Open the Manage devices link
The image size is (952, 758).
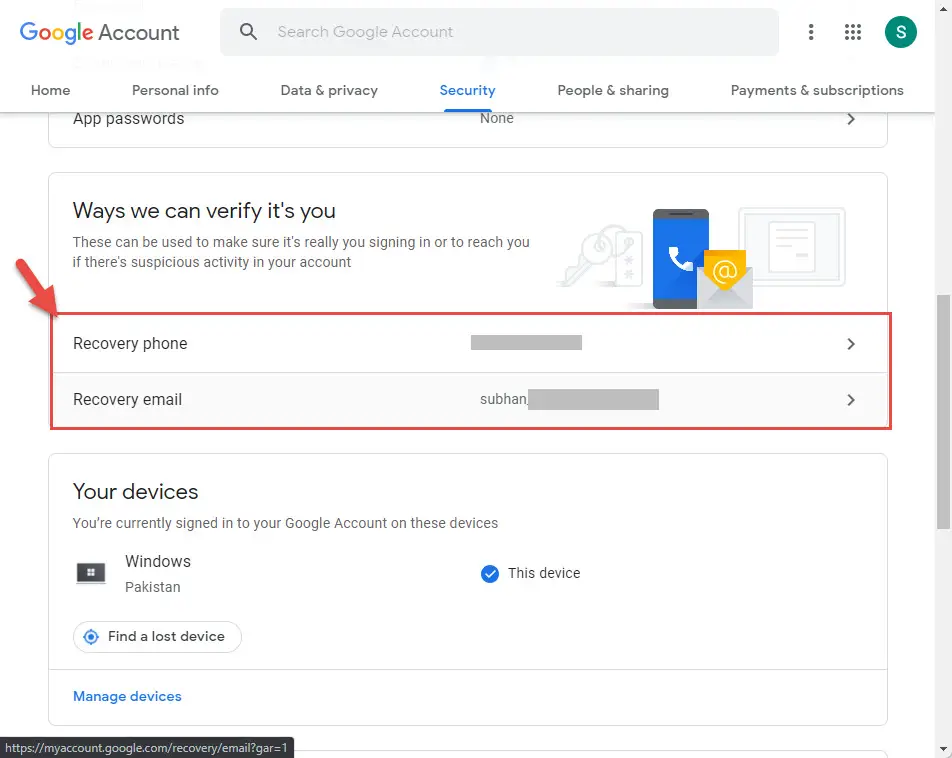[127, 696]
